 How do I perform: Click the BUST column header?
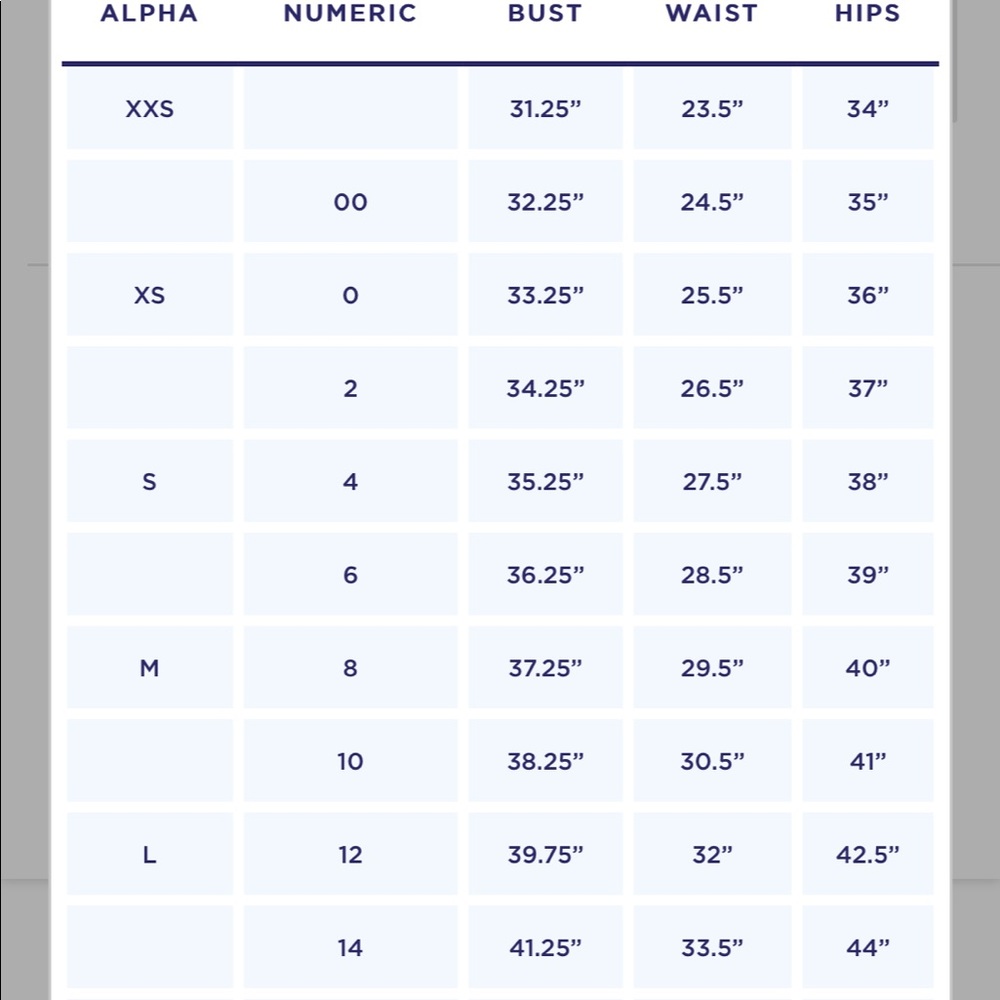tap(545, 13)
